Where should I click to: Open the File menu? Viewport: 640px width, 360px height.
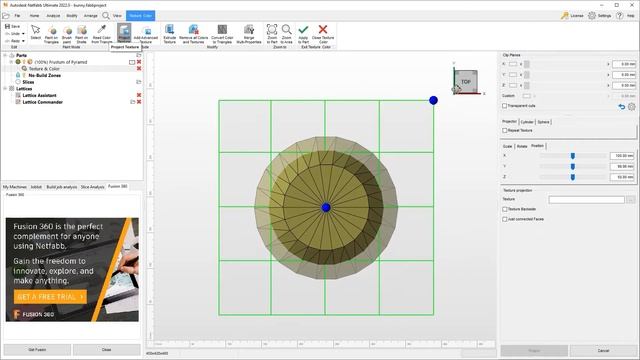(17, 16)
